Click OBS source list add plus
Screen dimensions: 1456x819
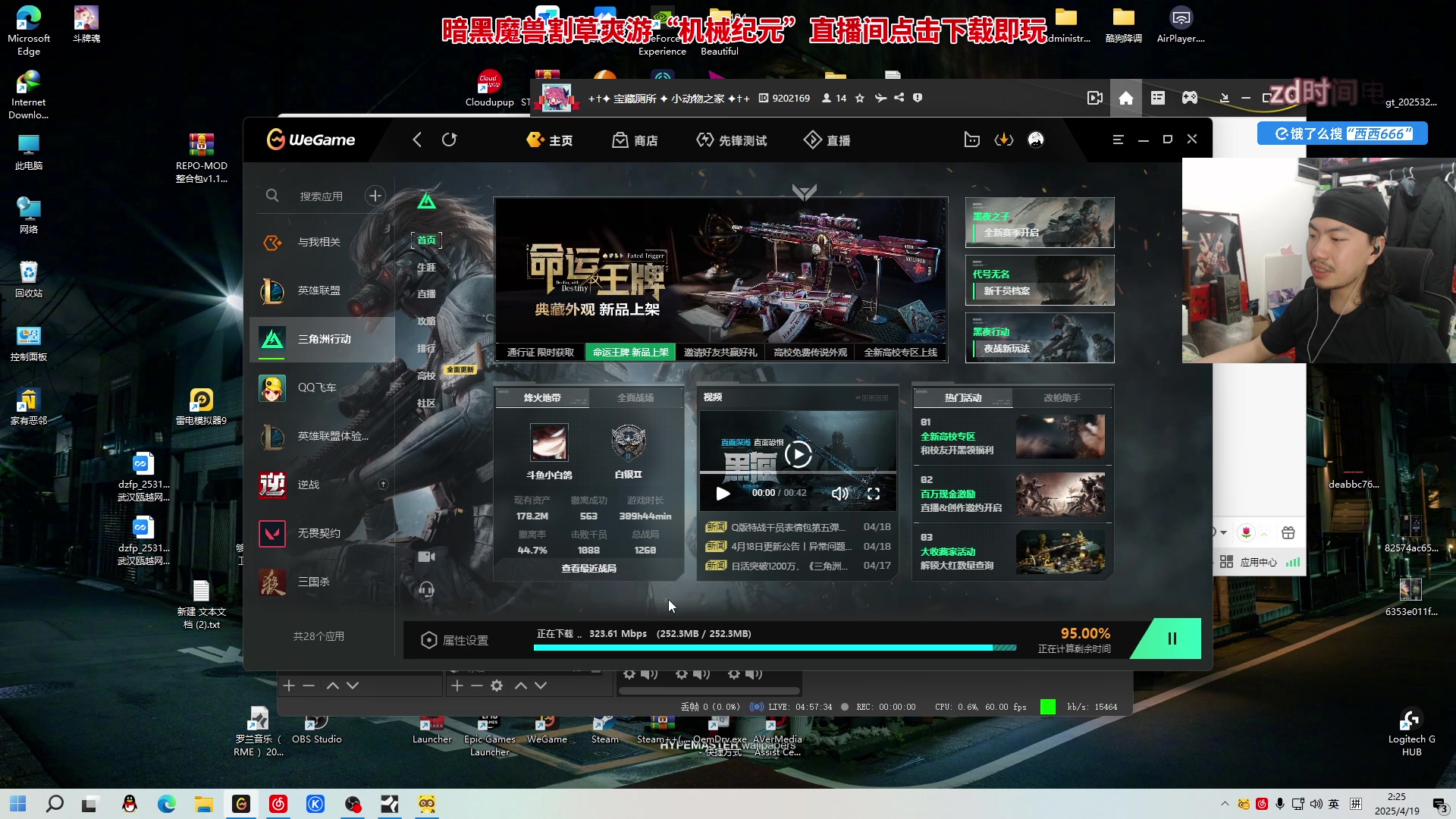457,686
